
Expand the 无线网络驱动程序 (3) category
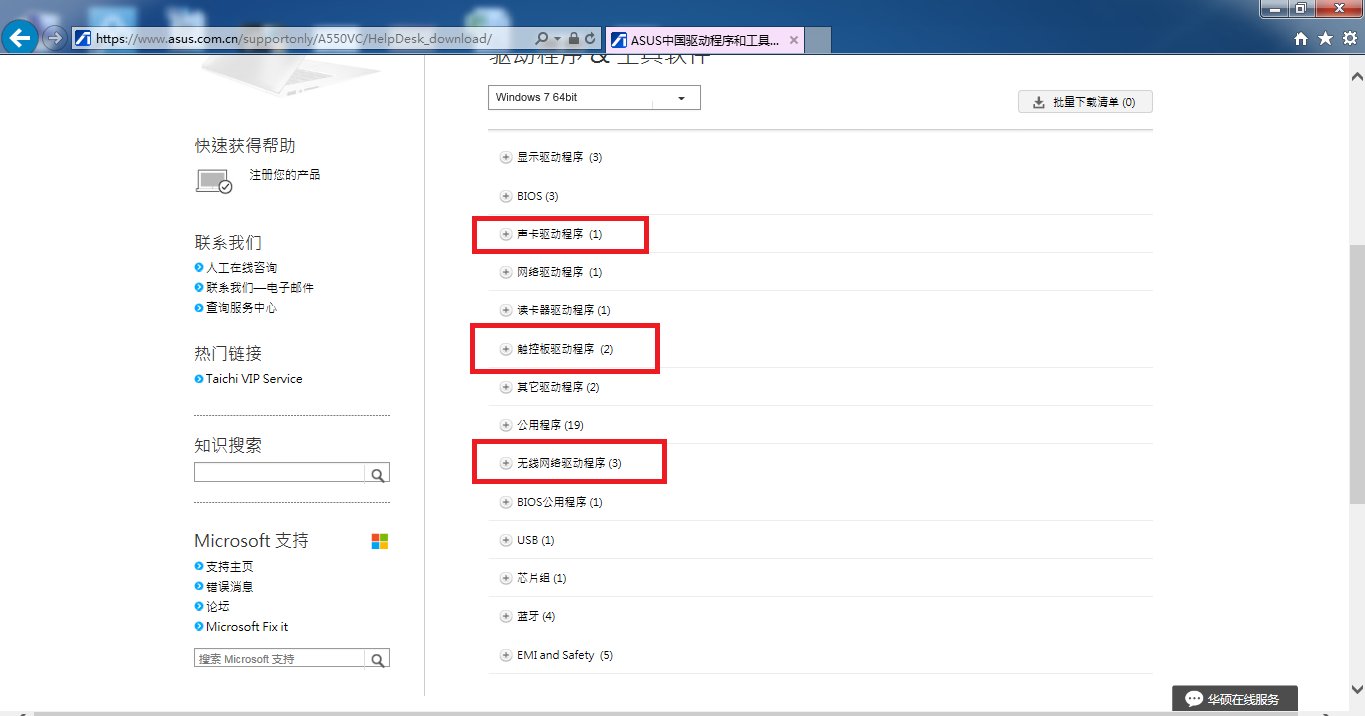point(505,464)
